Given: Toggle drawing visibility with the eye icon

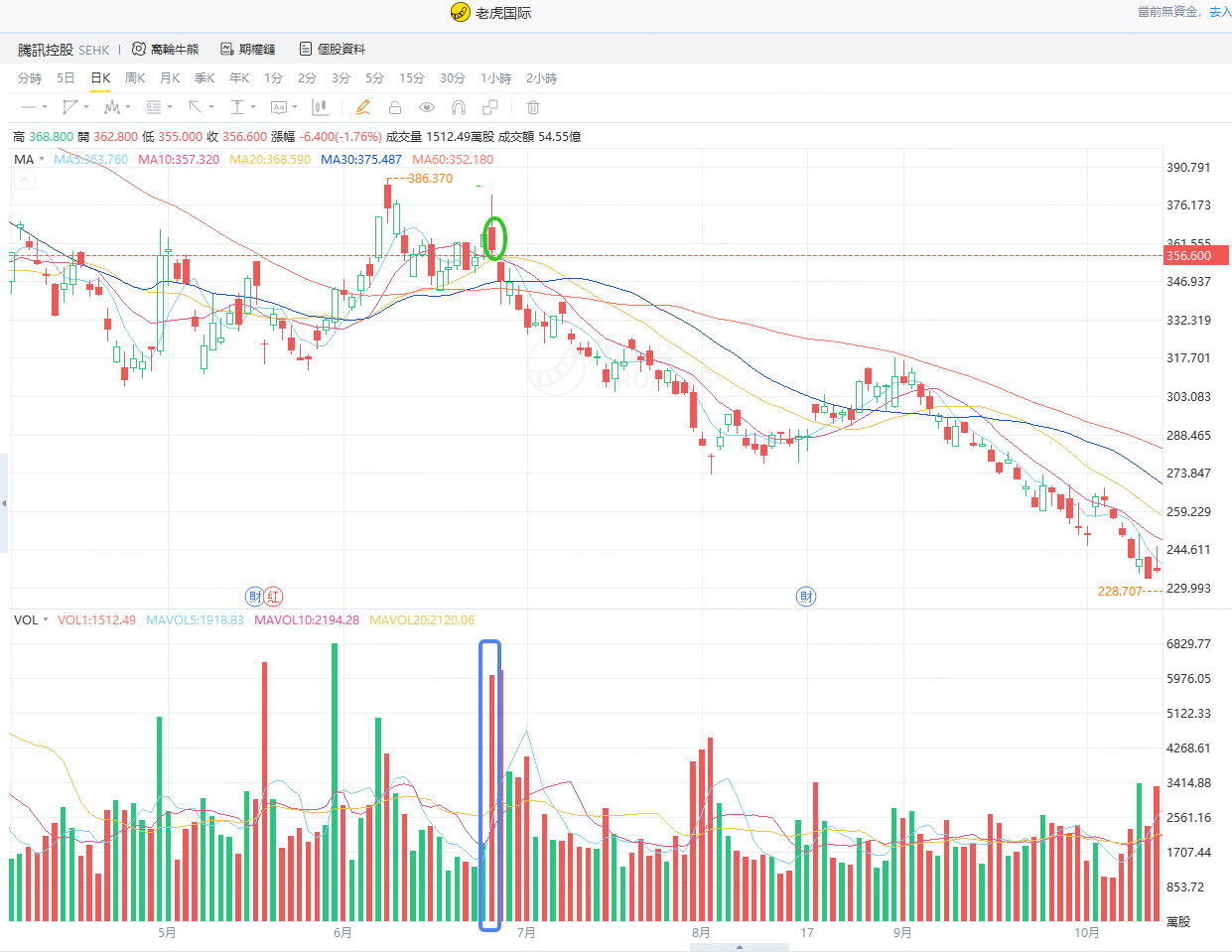Looking at the screenshot, I should 427,107.
